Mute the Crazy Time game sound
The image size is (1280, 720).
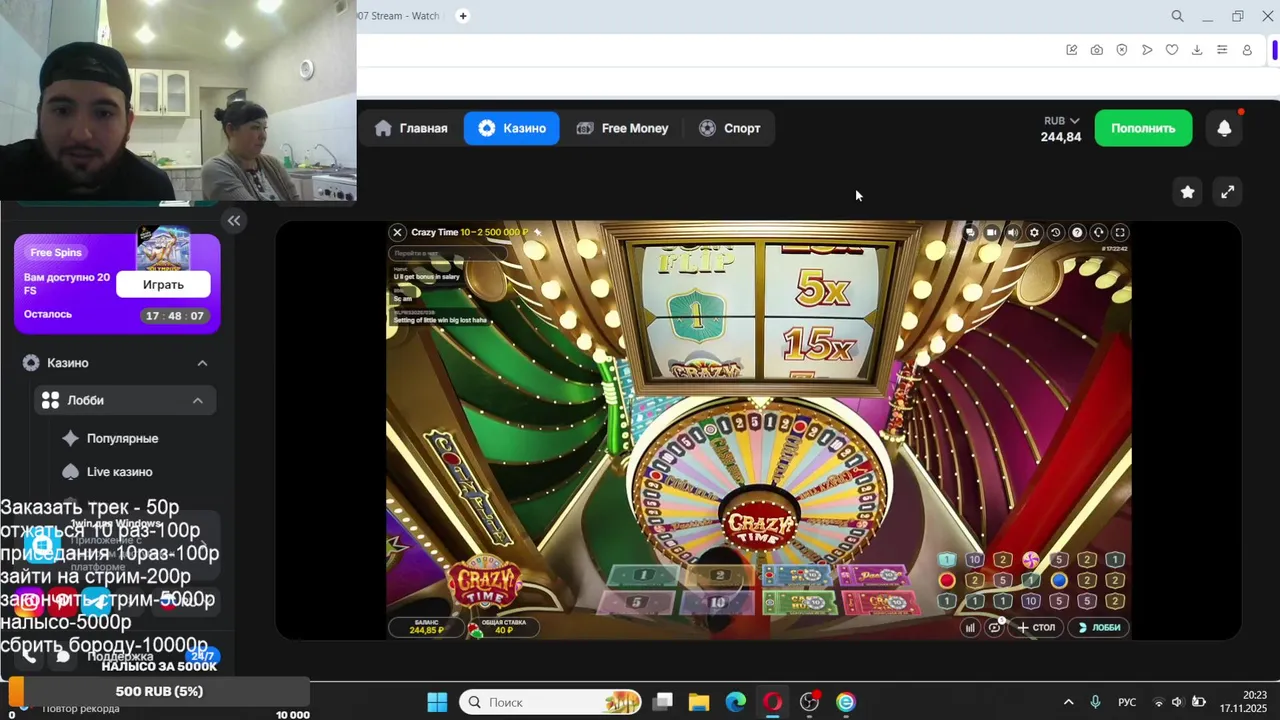(1012, 232)
